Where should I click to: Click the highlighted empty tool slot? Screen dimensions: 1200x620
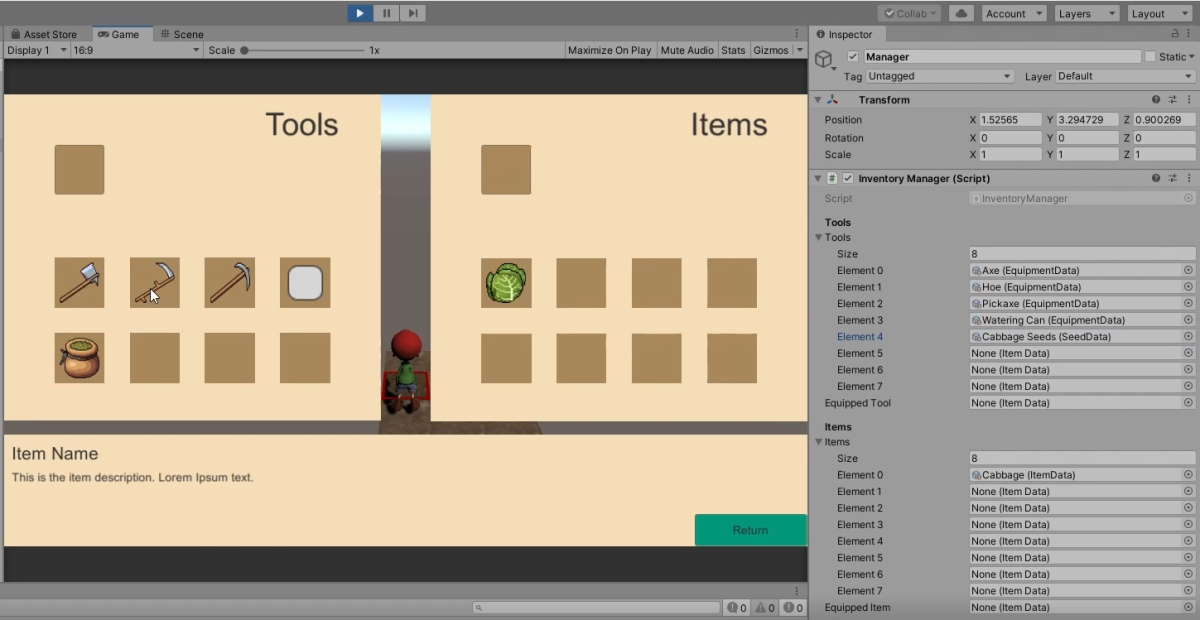point(304,282)
